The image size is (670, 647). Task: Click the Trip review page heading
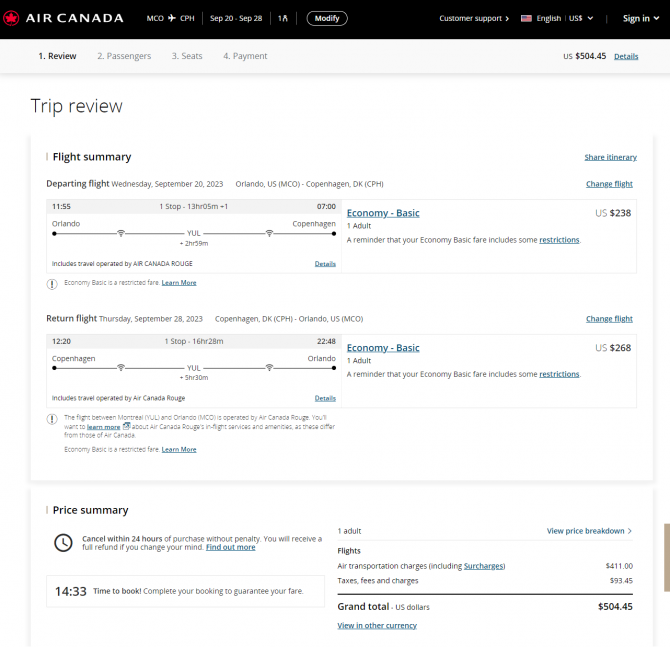[x=76, y=106]
